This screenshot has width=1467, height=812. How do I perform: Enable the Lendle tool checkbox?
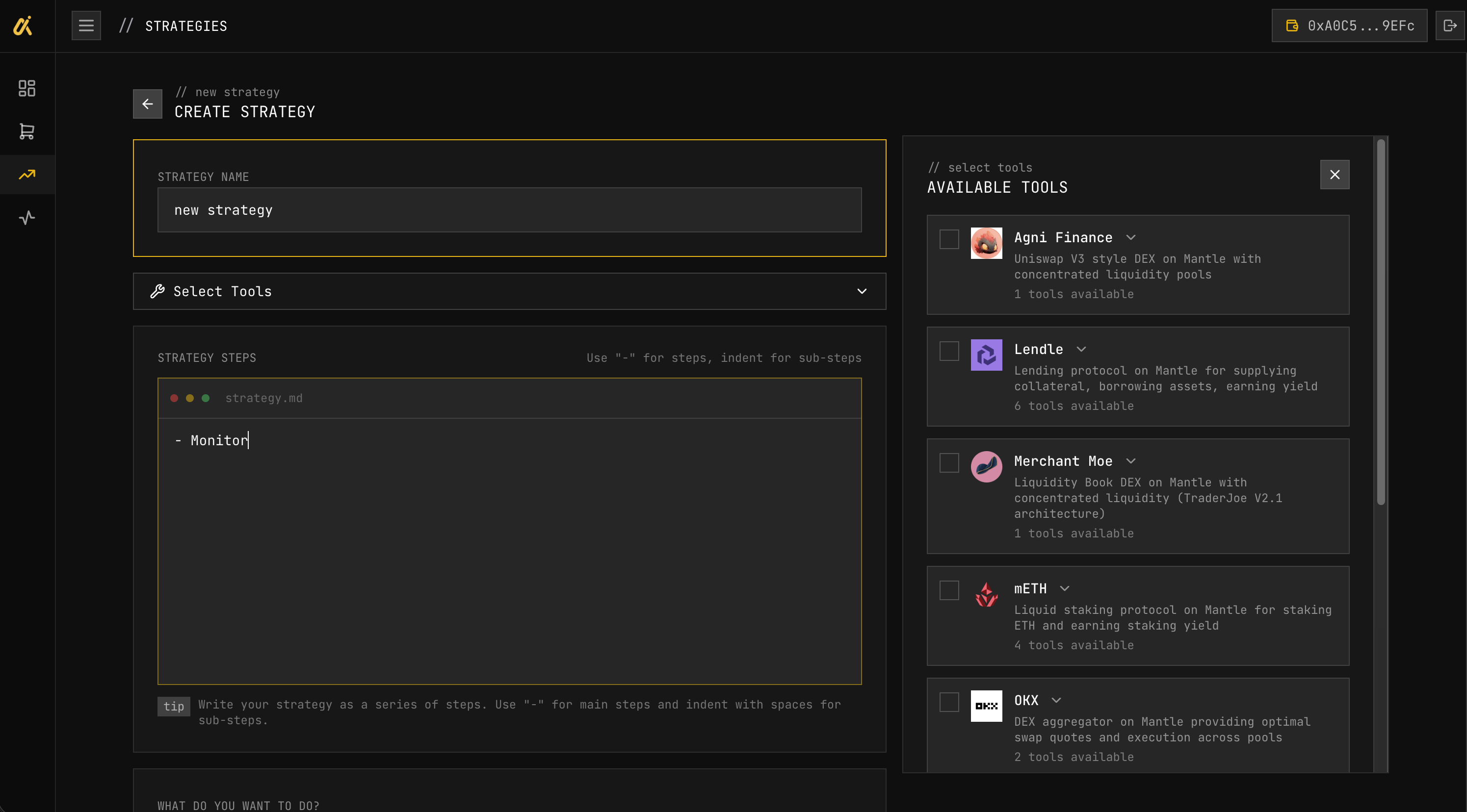(949, 351)
